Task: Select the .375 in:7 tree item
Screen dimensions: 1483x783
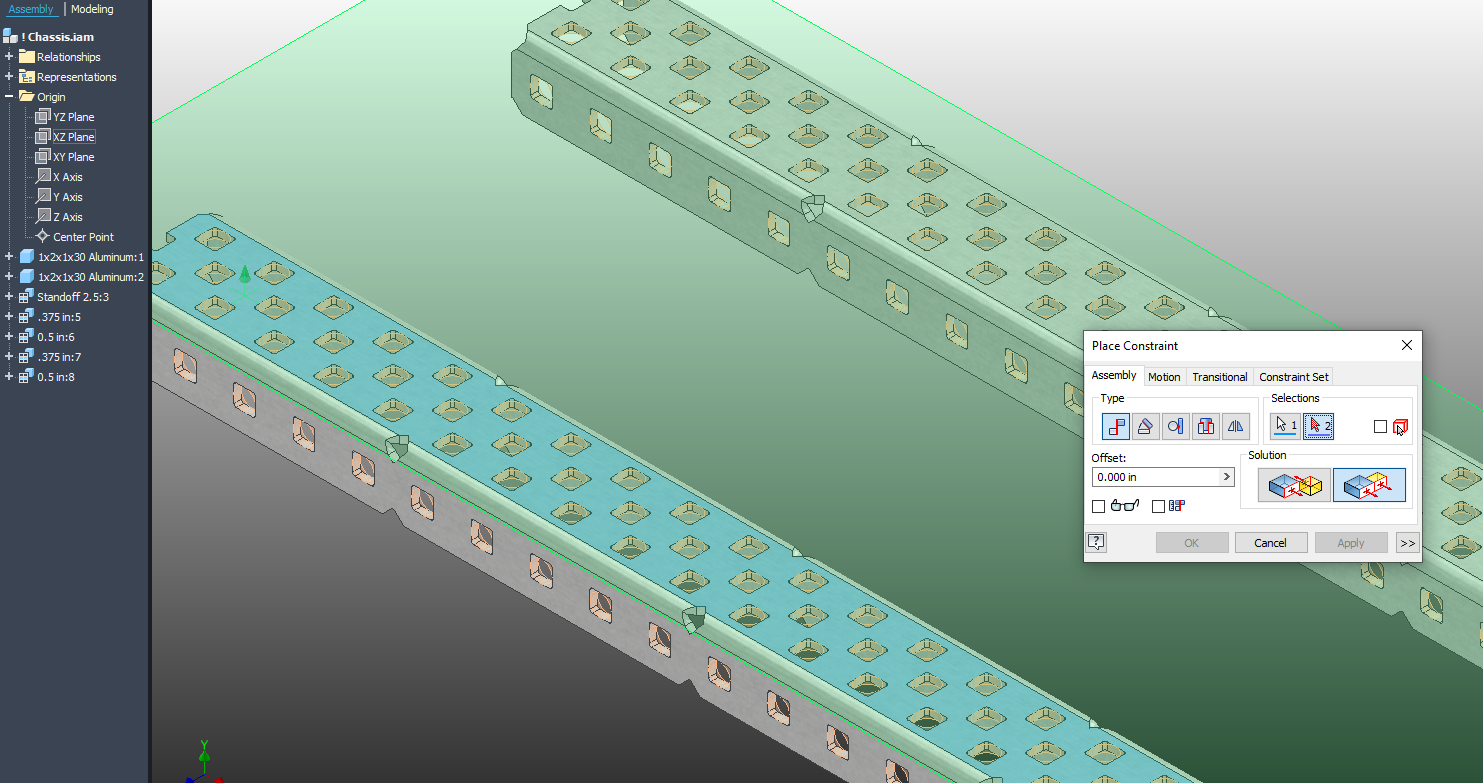Action: coord(59,357)
